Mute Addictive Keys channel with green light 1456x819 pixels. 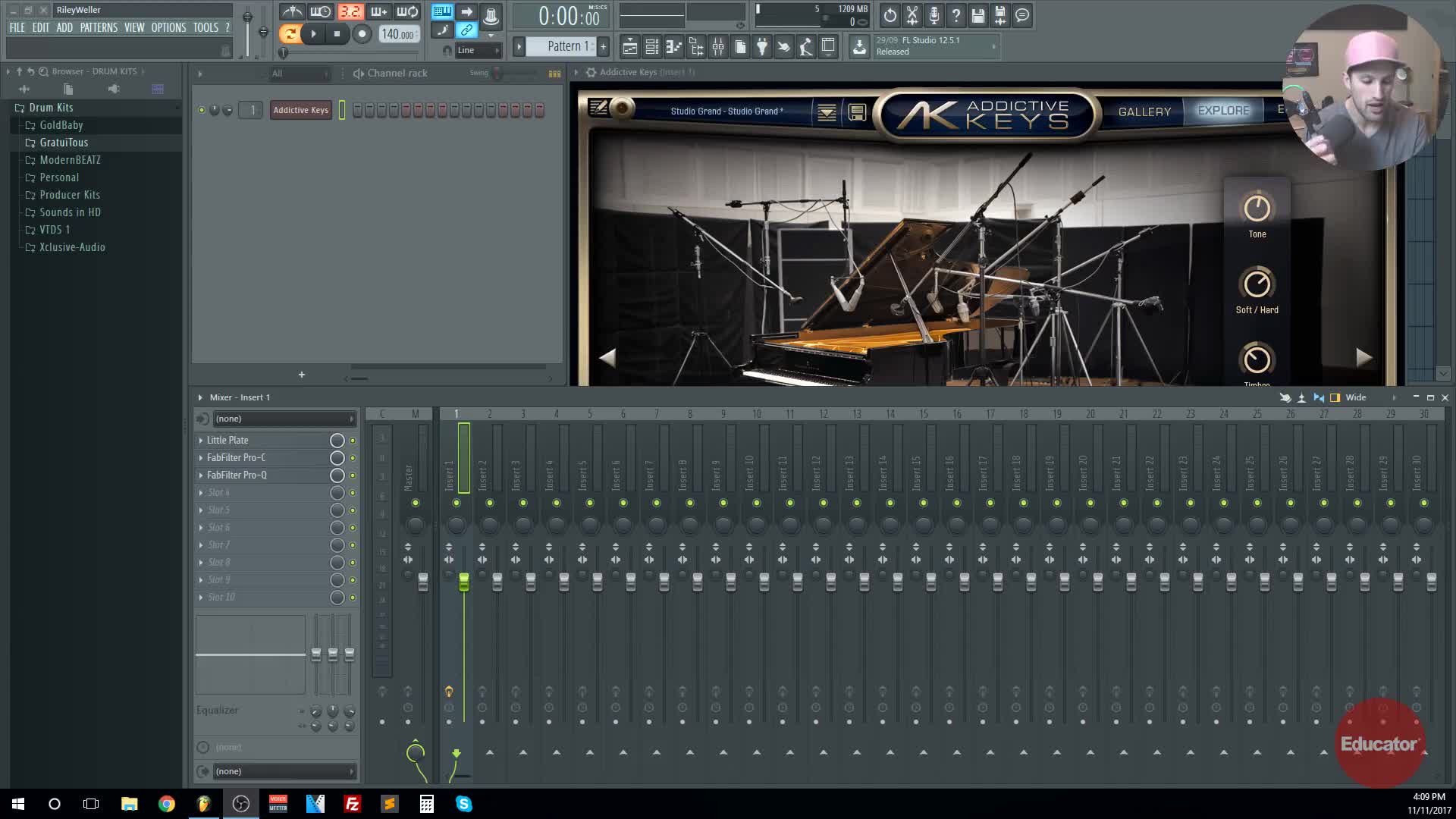click(x=202, y=110)
